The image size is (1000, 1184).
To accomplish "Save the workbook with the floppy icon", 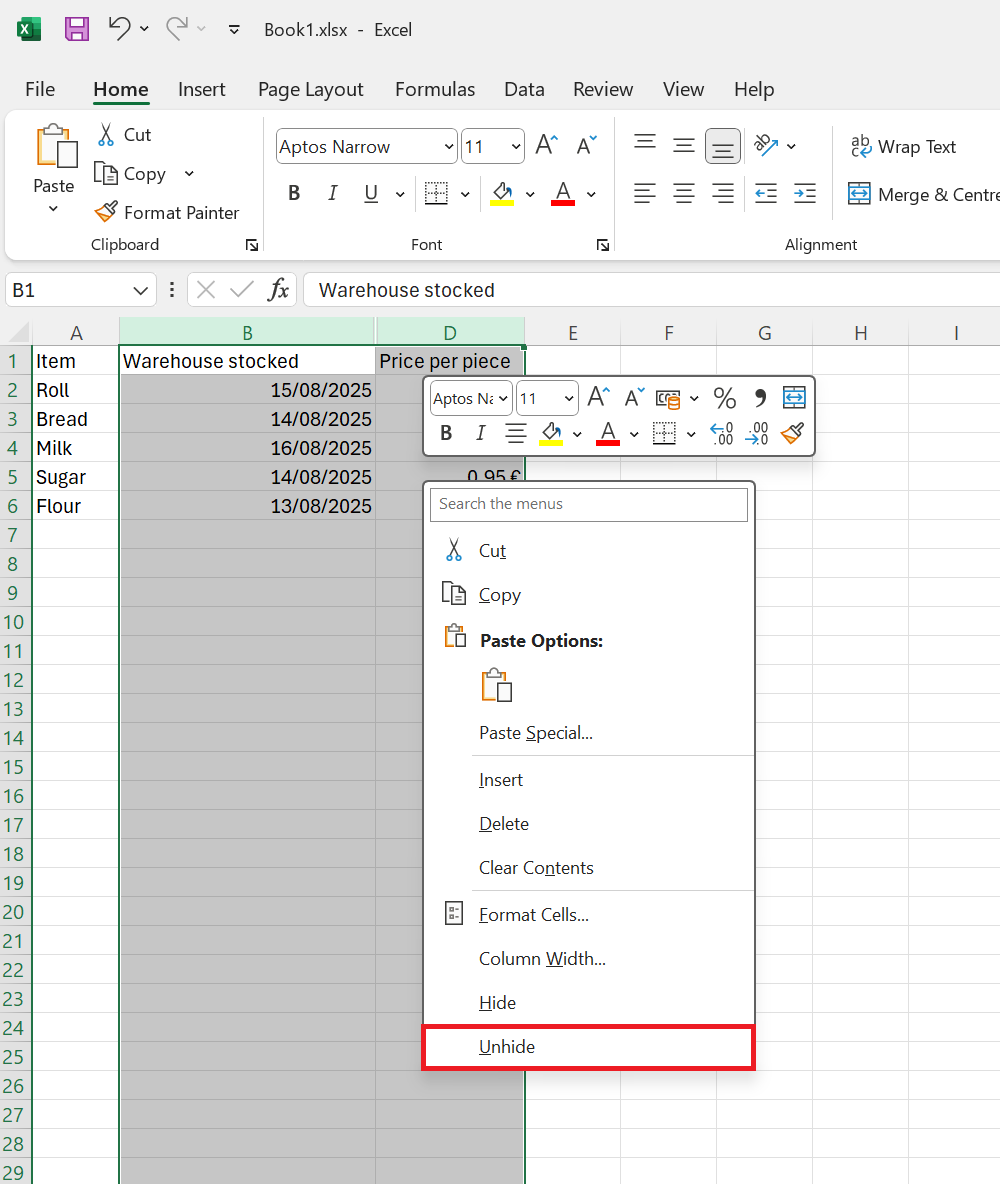I will pyautogui.click(x=76, y=29).
